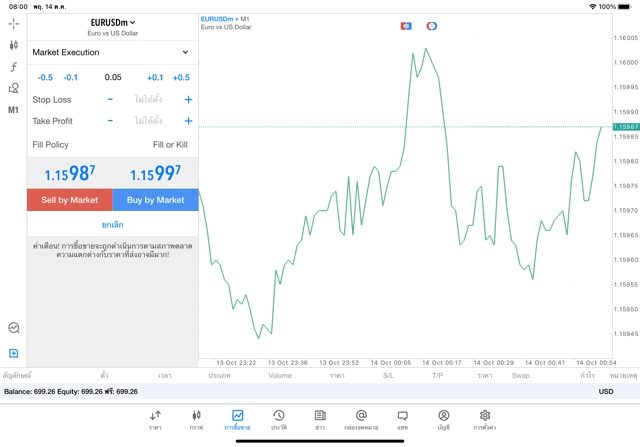Decrease volume by 0.5
Image resolution: width=640 pixels, height=447 pixels.
[x=45, y=78]
